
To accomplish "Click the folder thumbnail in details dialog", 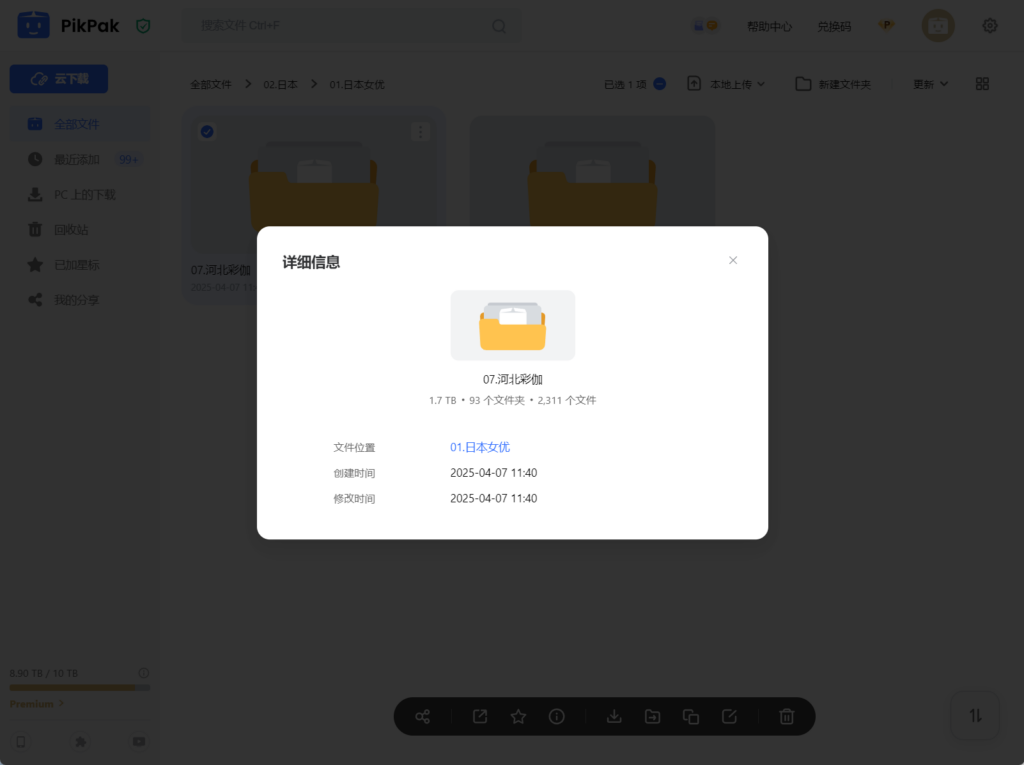I will point(513,325).
